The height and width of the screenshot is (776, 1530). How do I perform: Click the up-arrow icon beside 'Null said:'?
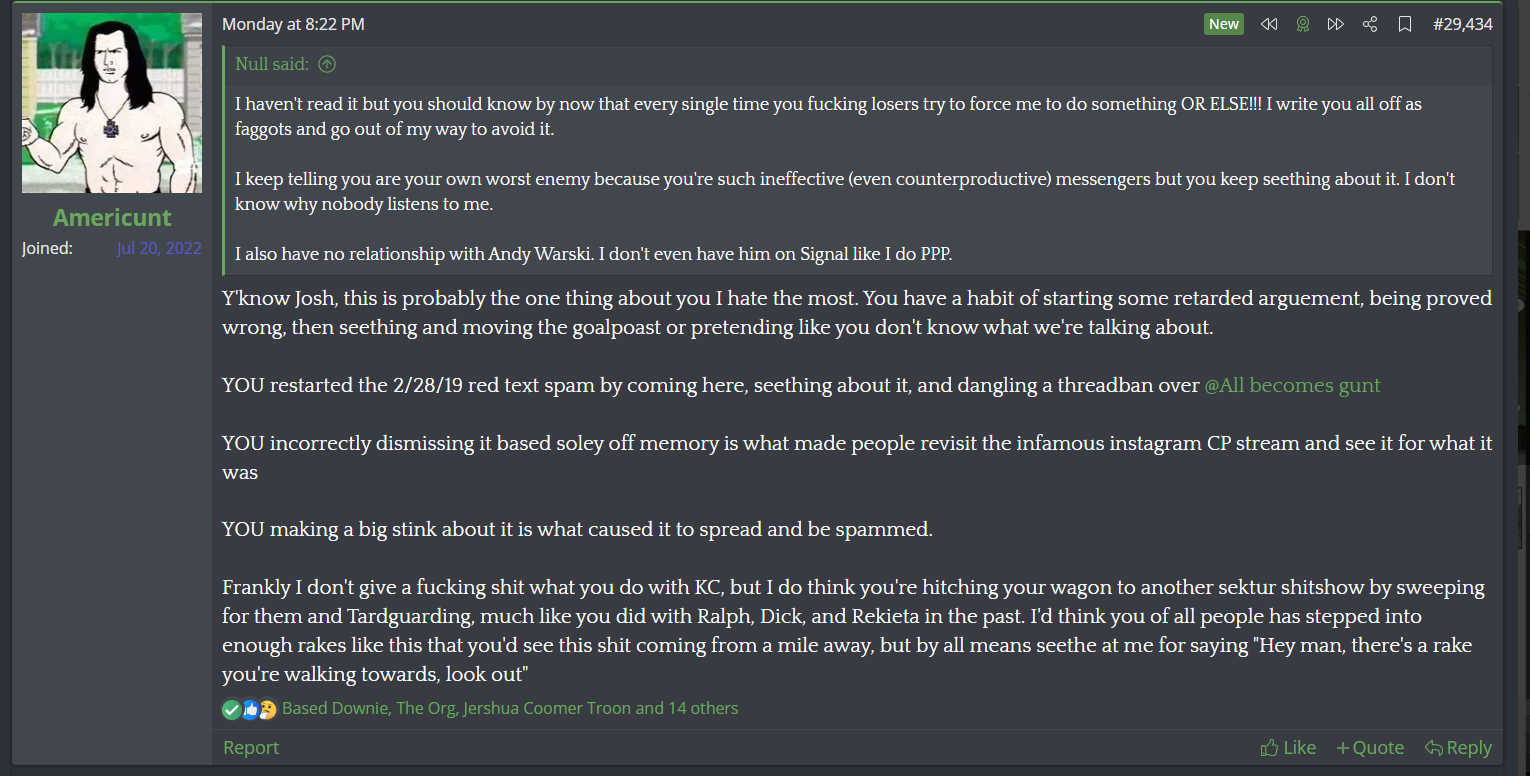[327, 64]
